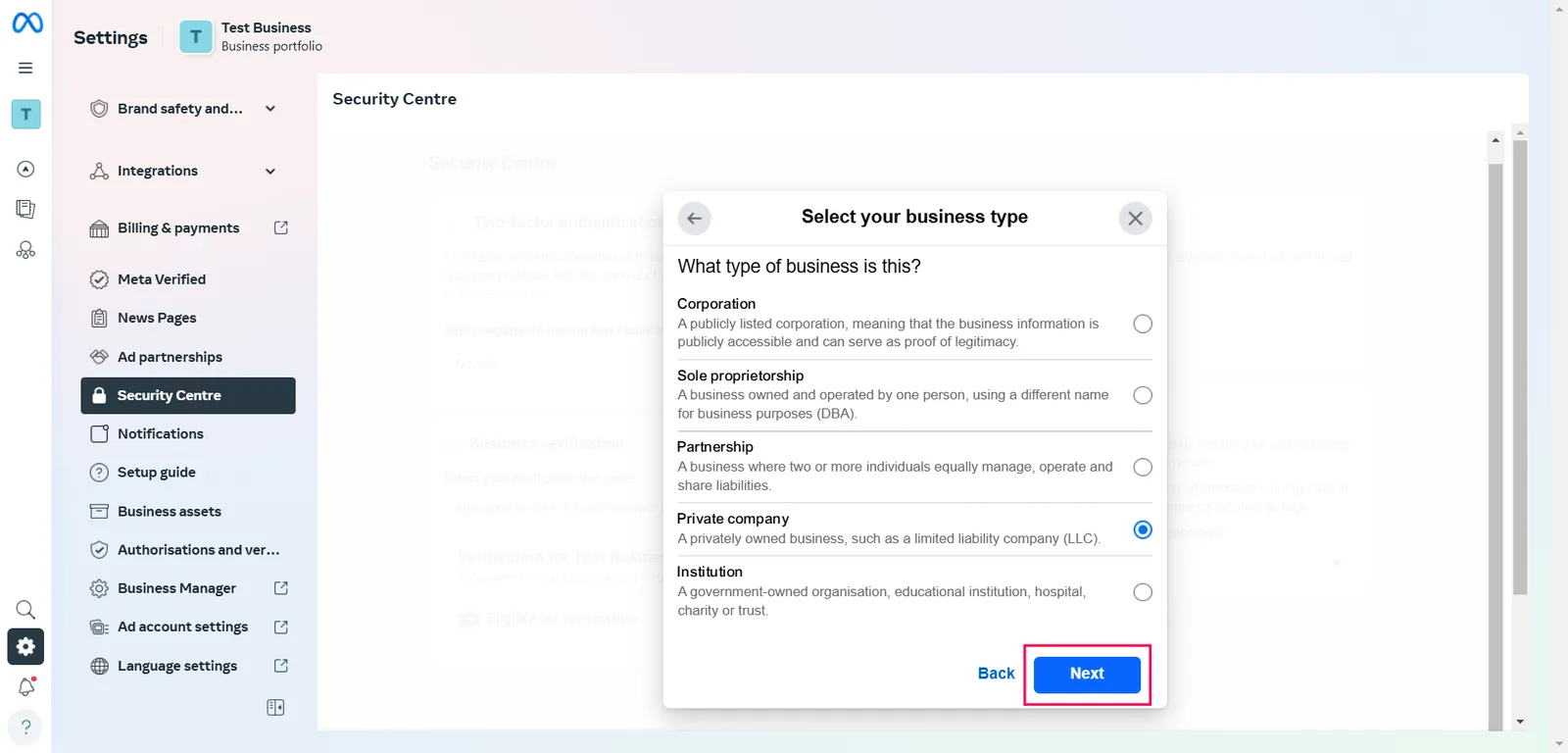
Task: Open Language settings external link icon
Action: click(281, 666)
